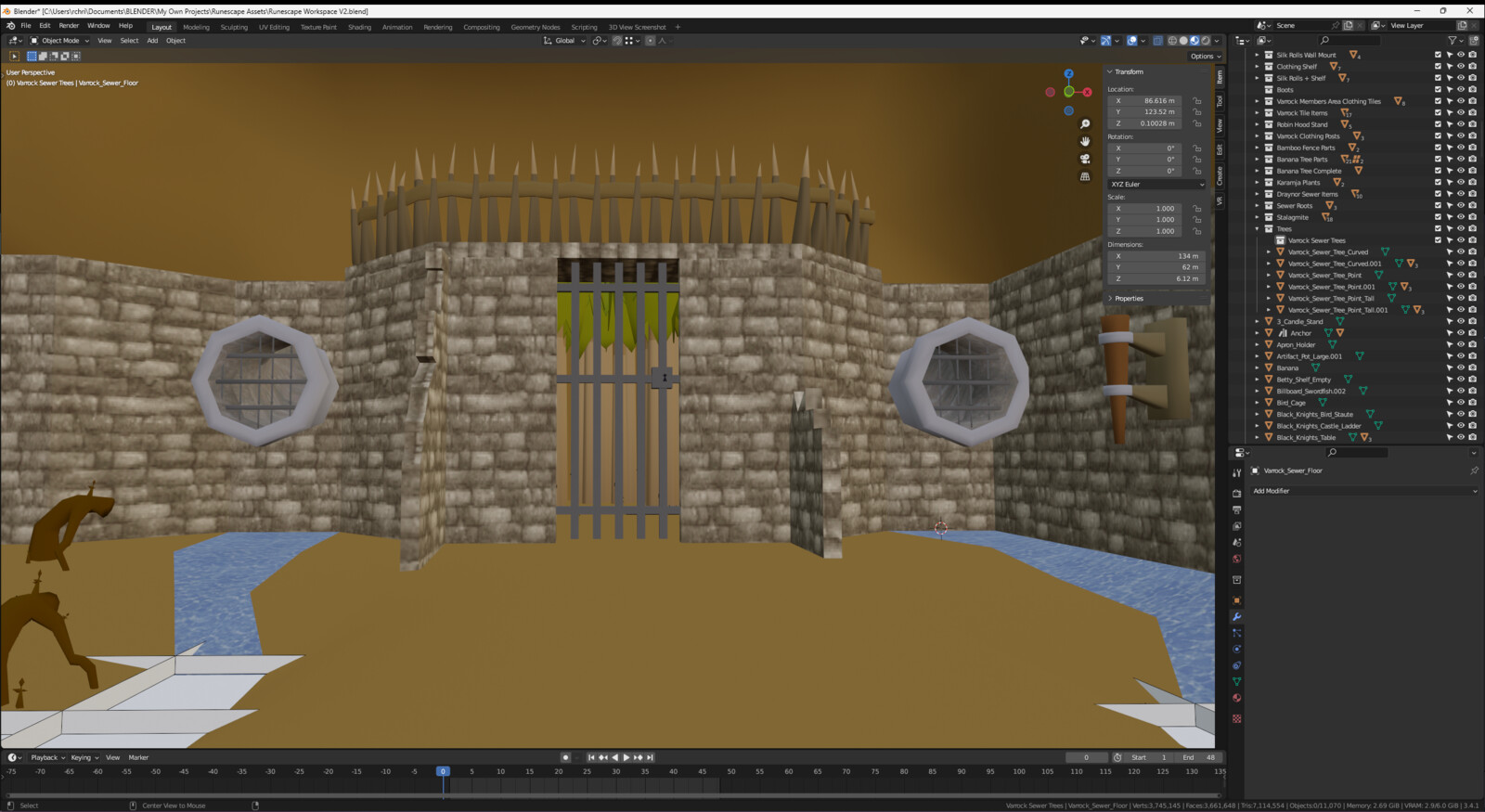Open the World properties globe tab

(x=1236, y=559)
